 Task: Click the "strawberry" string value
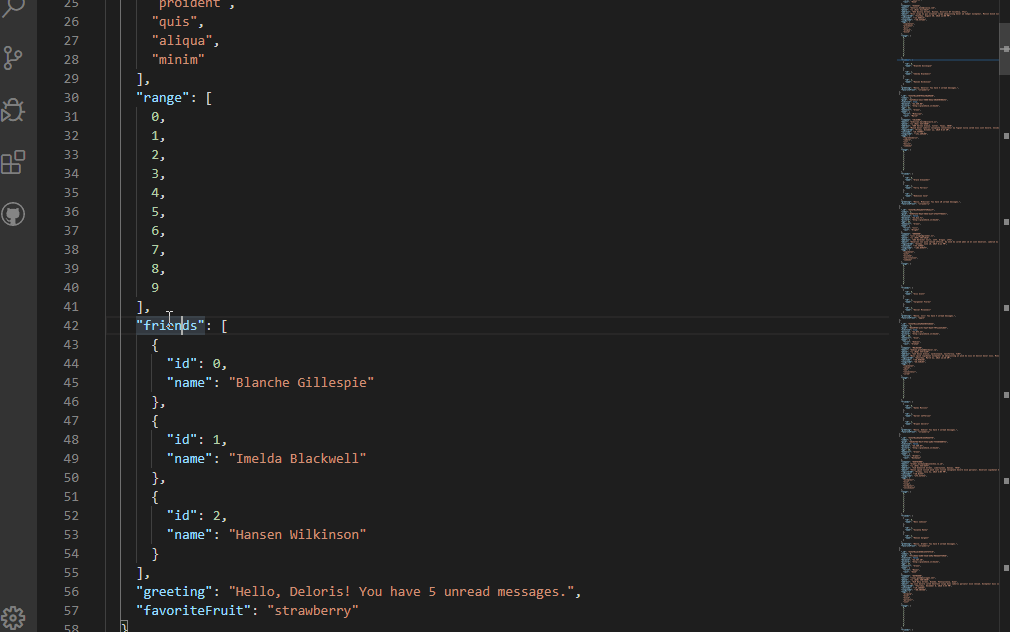point(312,611)
